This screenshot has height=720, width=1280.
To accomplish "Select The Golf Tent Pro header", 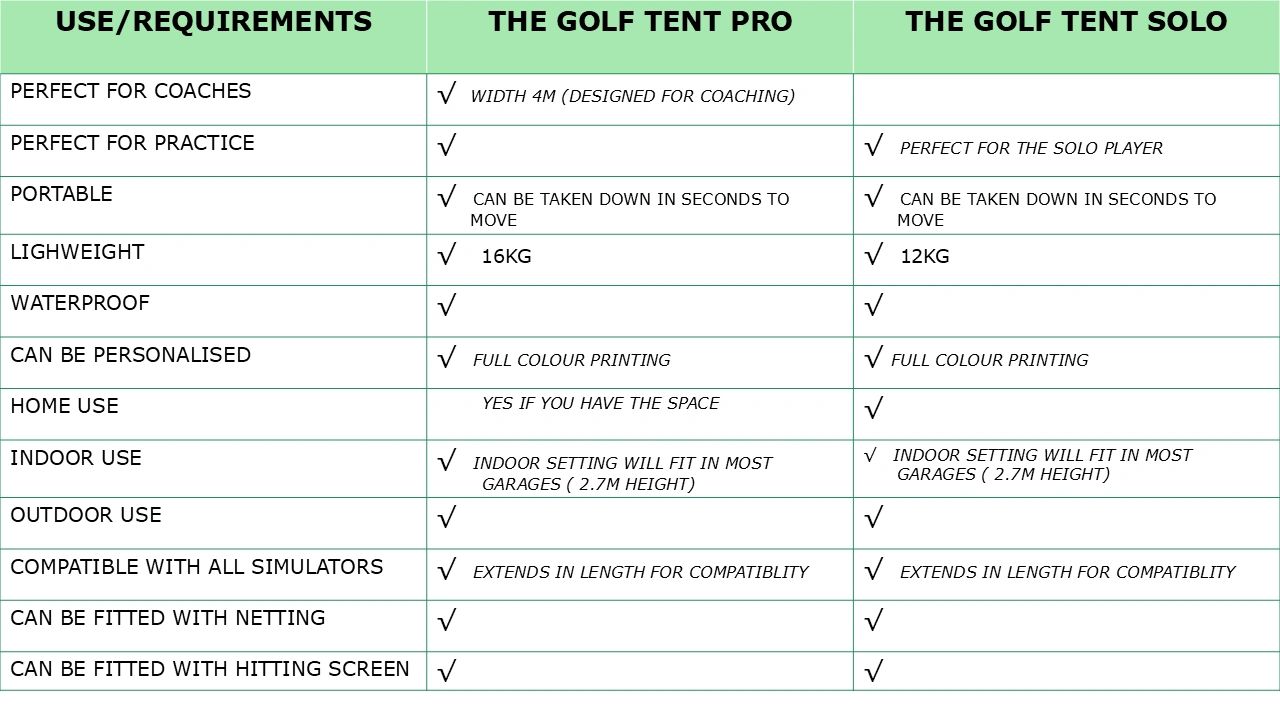I will [x=639, y=22].
